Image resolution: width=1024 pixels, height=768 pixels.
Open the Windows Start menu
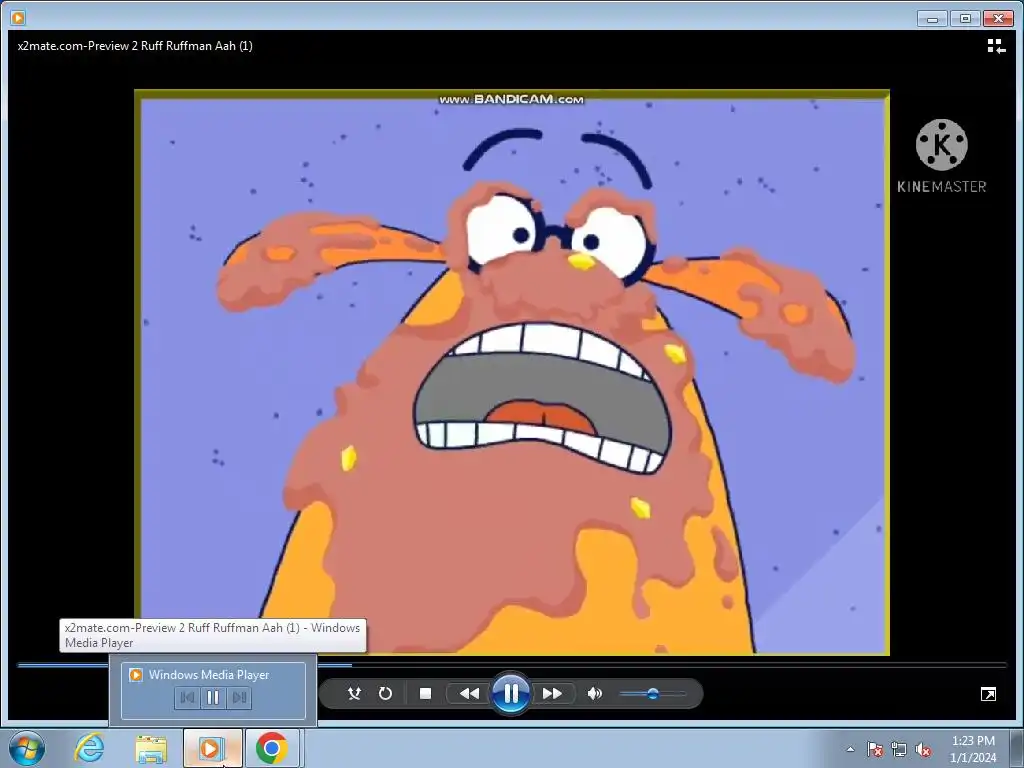coord(27,748)
